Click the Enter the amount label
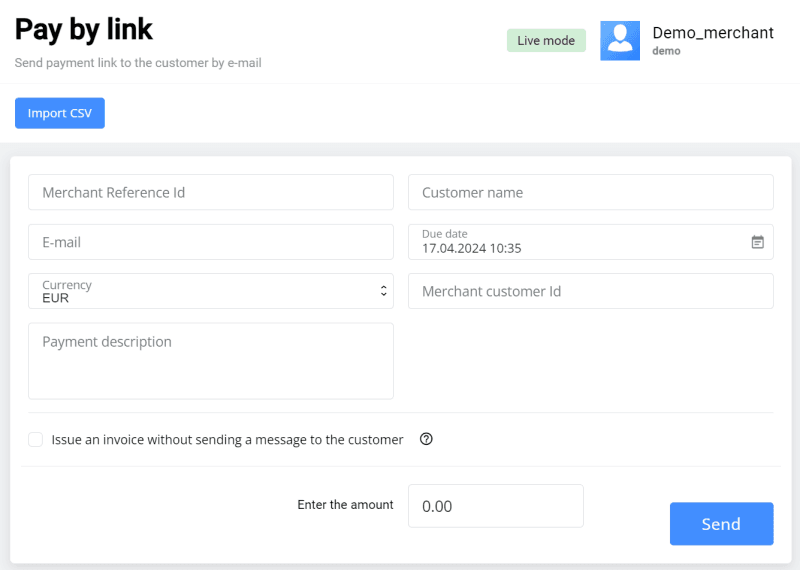The width and height of the screenshot is (800, 570). click(345, 505)
